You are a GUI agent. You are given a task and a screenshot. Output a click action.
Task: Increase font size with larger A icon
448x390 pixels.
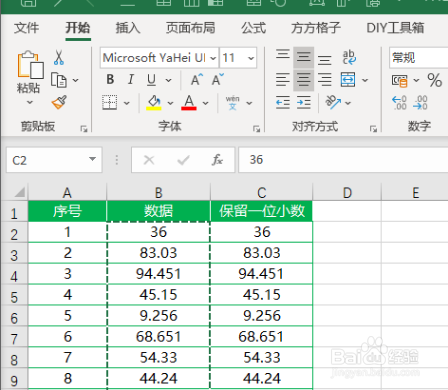click(x=197, y=80)
